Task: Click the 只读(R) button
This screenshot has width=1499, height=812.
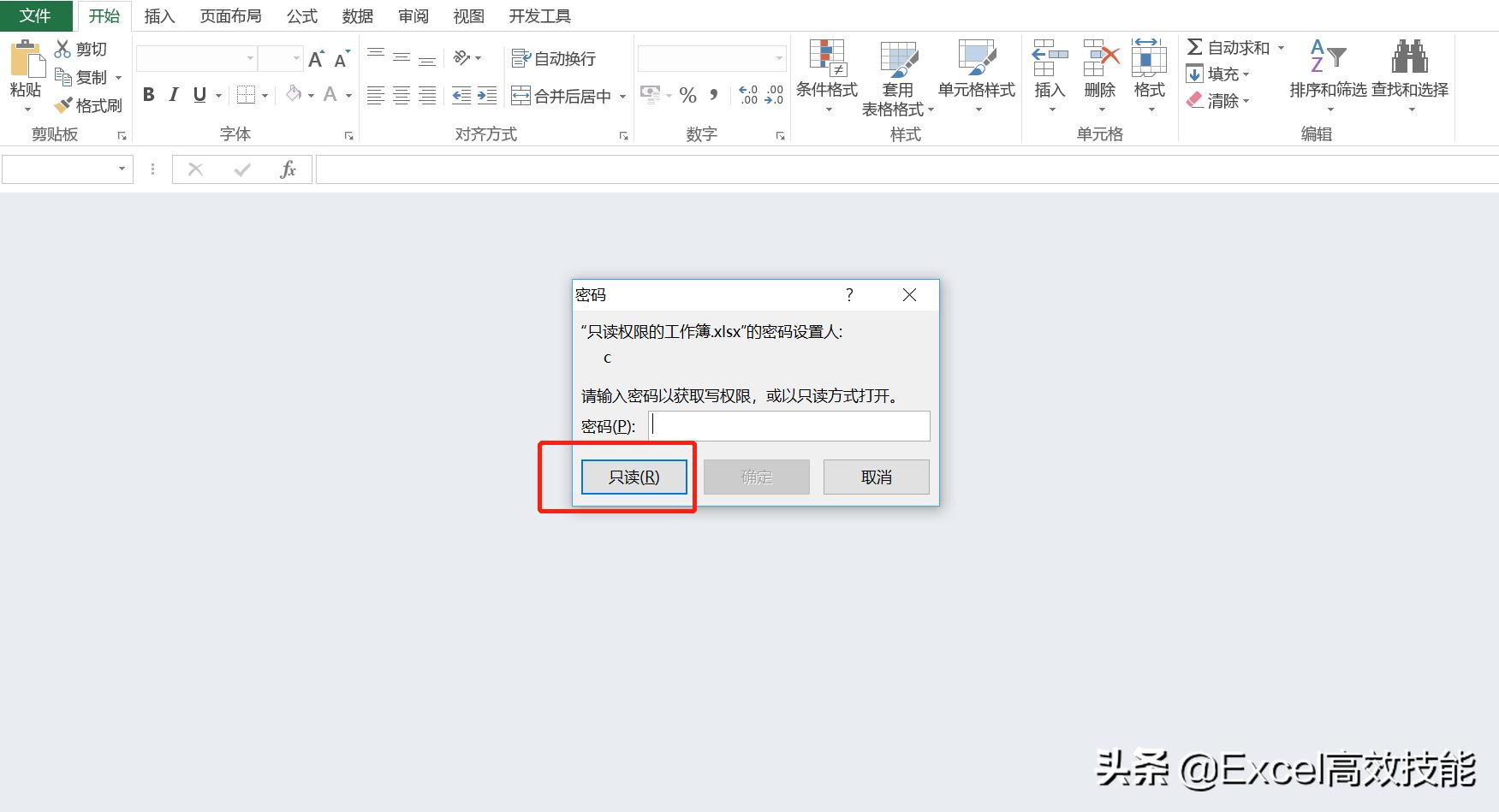Action: click(x=634, y=477)
